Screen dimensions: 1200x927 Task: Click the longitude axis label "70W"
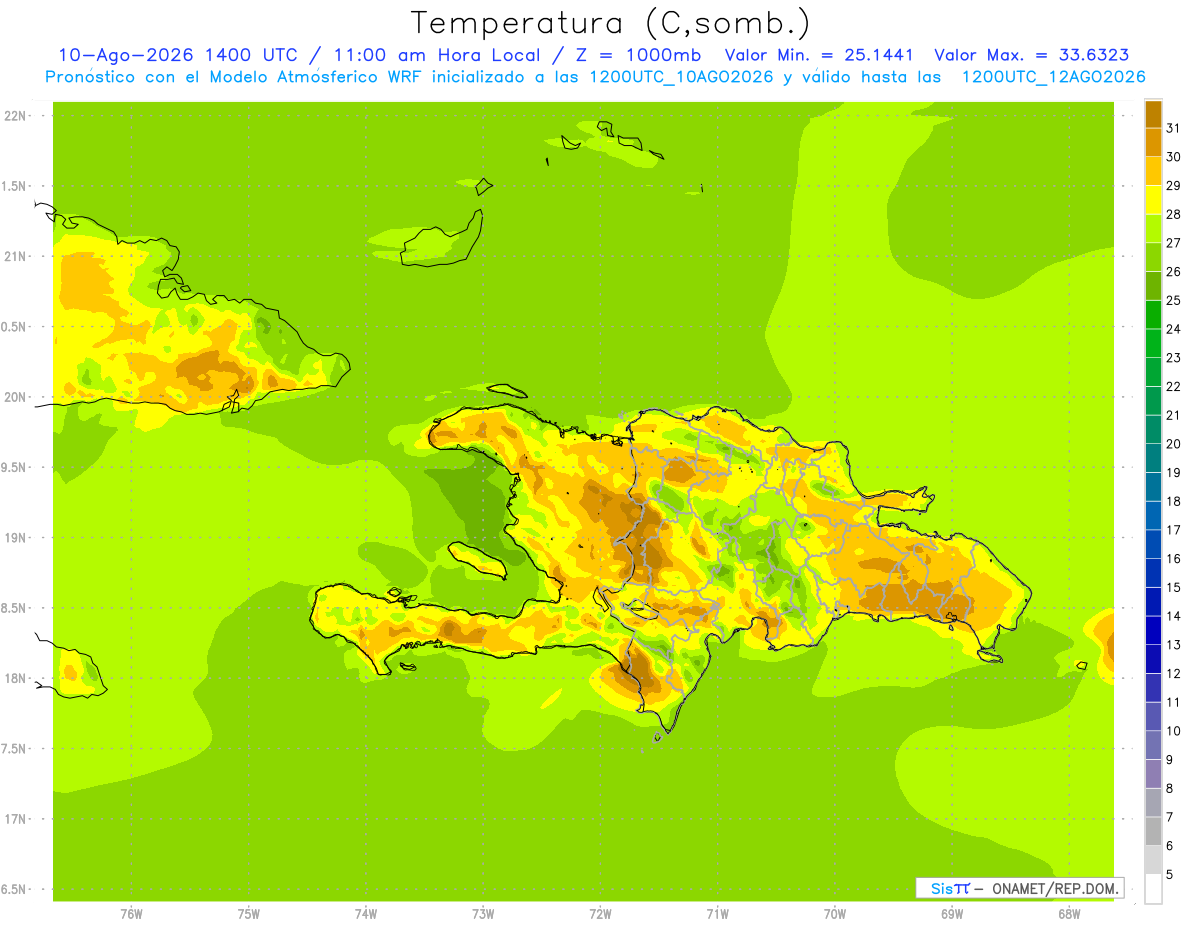(x=835, y=913)
